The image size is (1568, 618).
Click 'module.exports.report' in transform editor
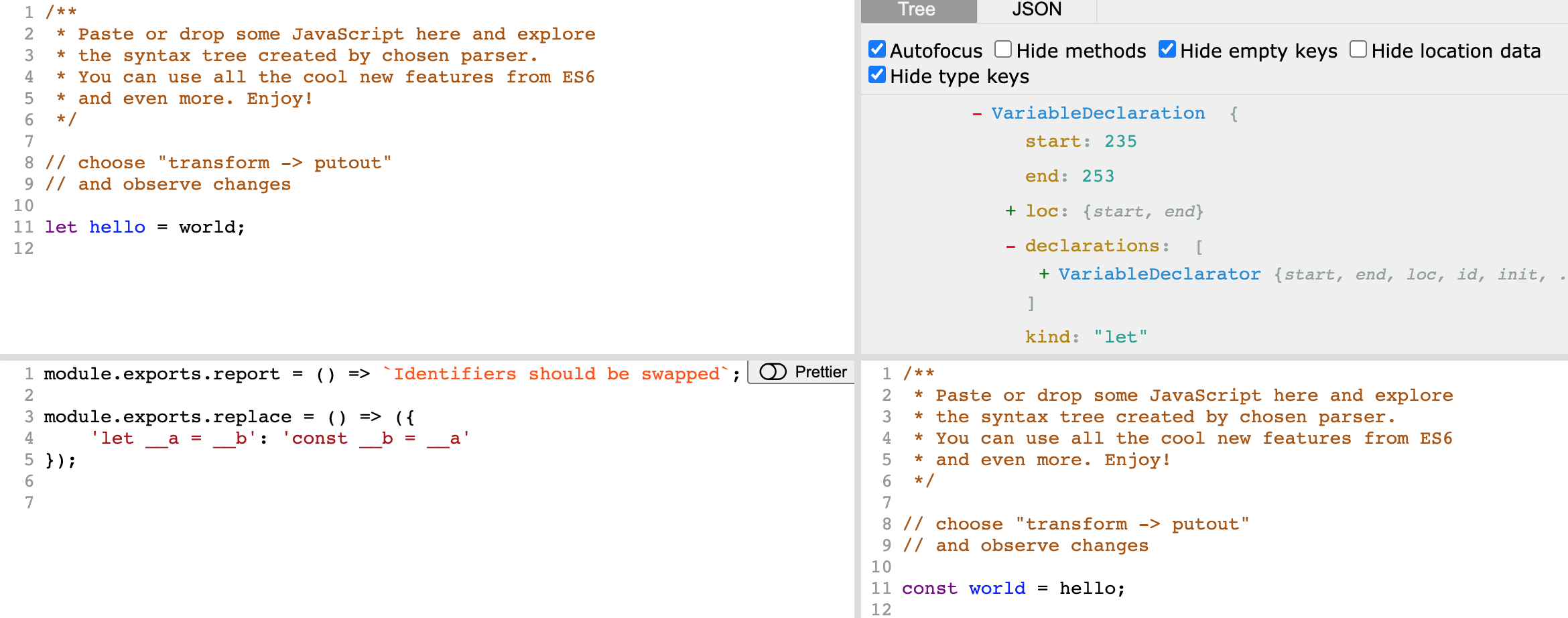pos(162,374)
